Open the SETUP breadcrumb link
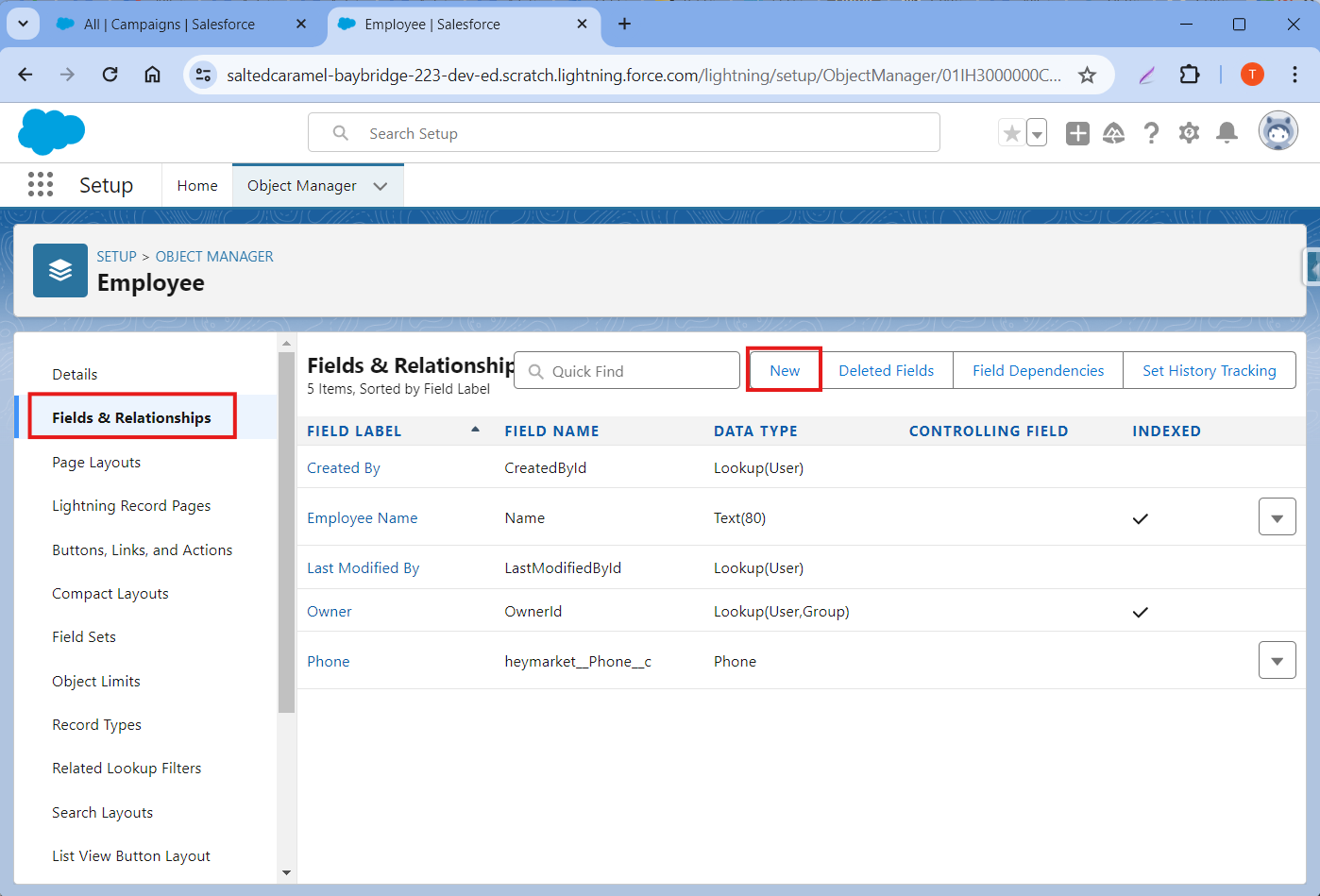1320x896 pixels. 117,257
